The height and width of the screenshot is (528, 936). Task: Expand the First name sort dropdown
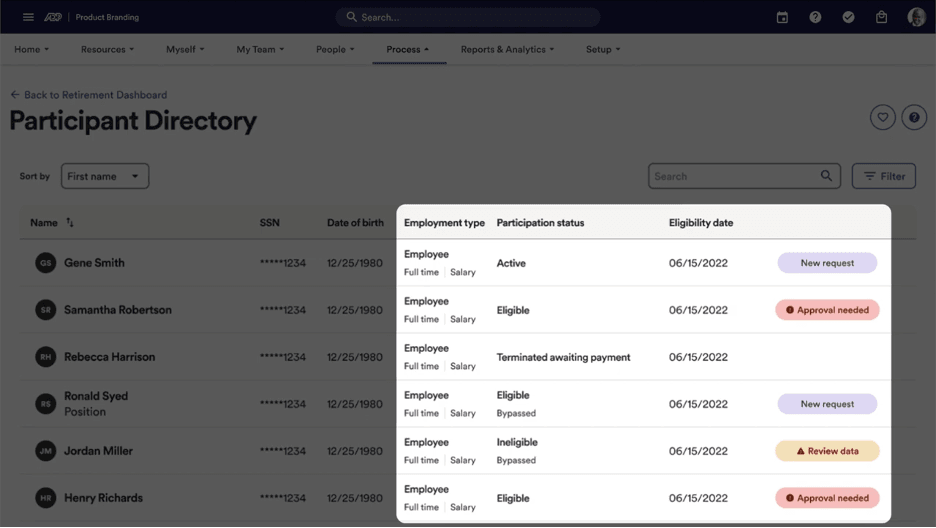click(x=105, y=176)
